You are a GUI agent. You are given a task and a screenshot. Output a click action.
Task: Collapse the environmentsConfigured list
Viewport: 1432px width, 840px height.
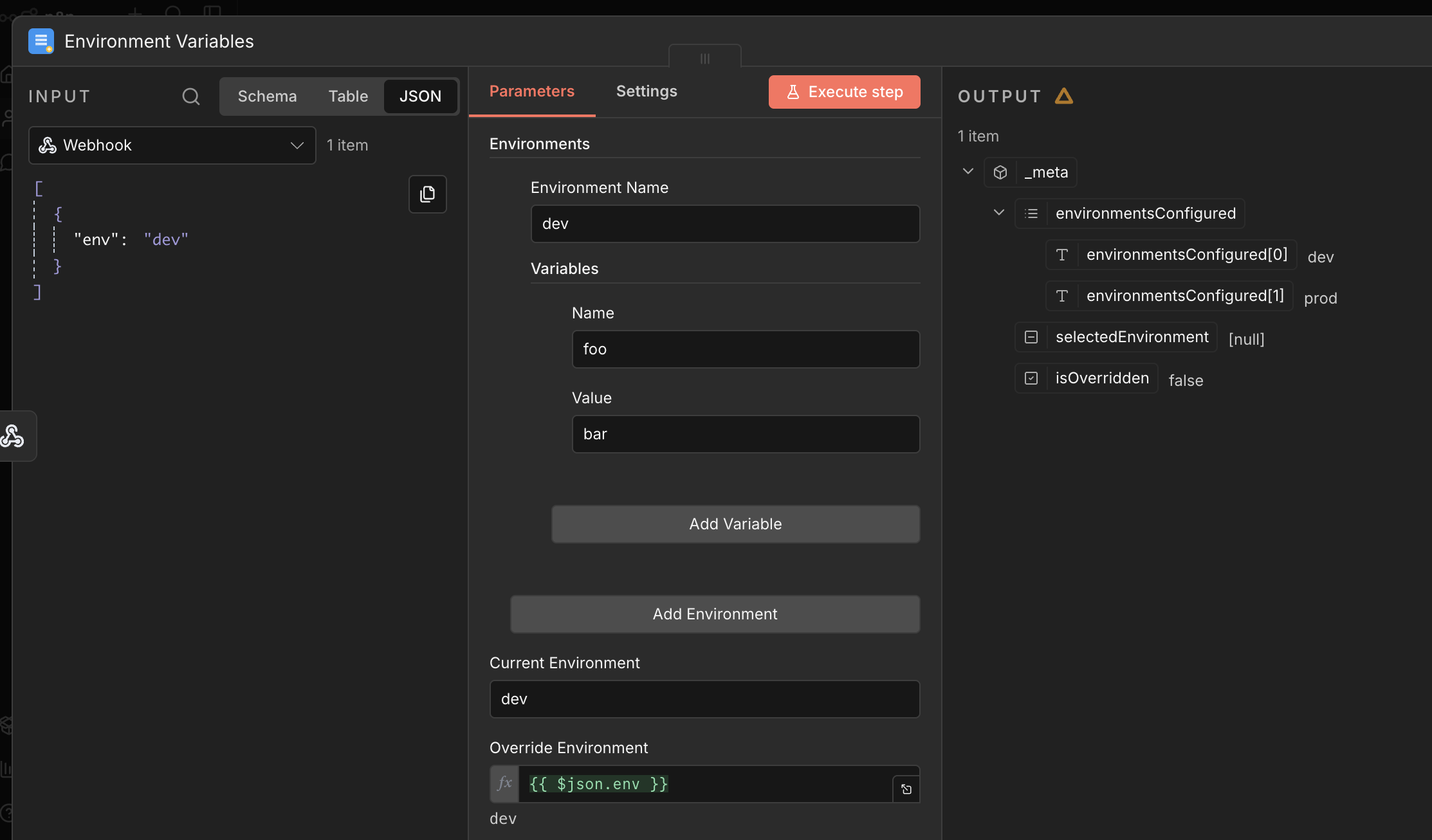coord(998,213)
